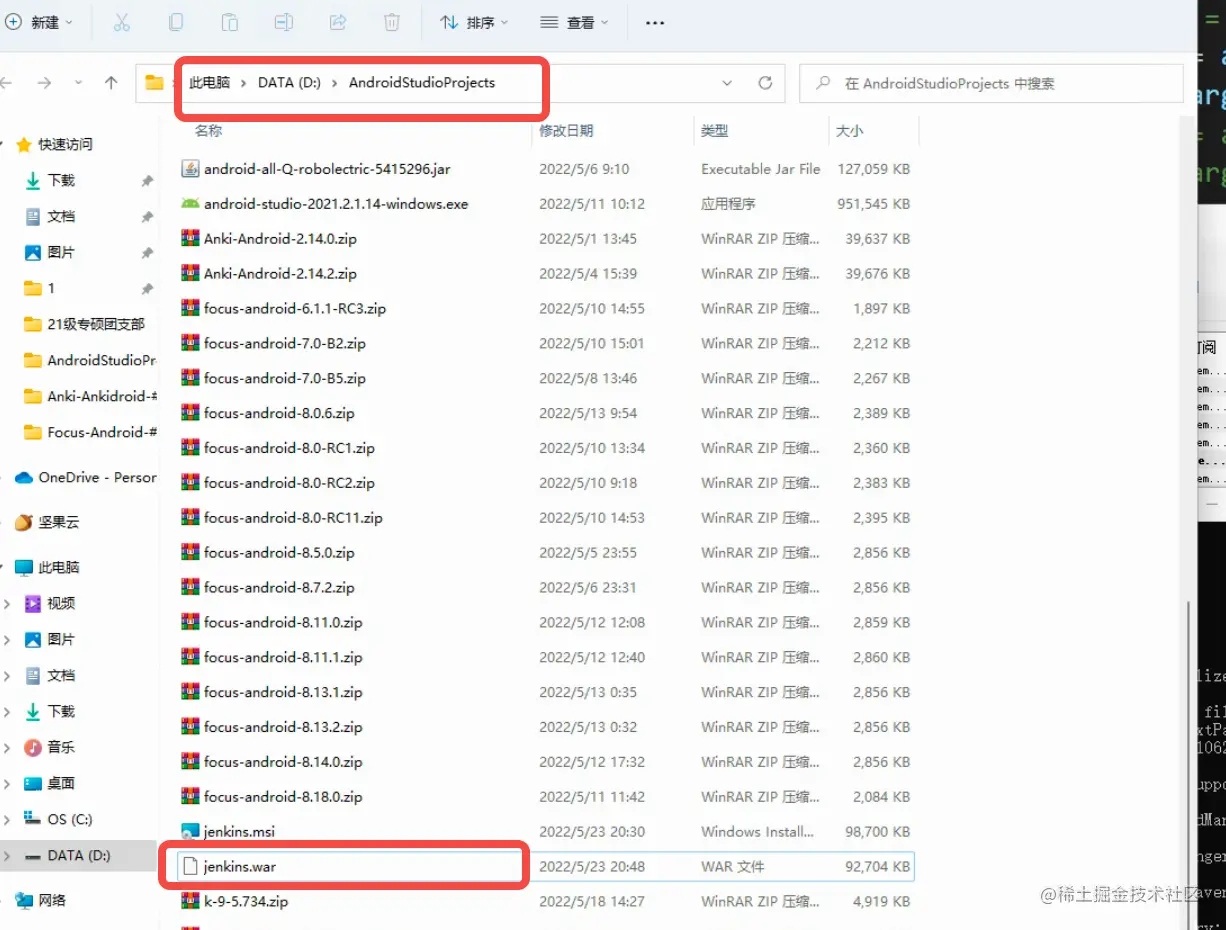This screenshot has height=930, width=1226.
Task: Click the Anki-Android-2.14.2.zip archive icon
Action: click(190, 274)
